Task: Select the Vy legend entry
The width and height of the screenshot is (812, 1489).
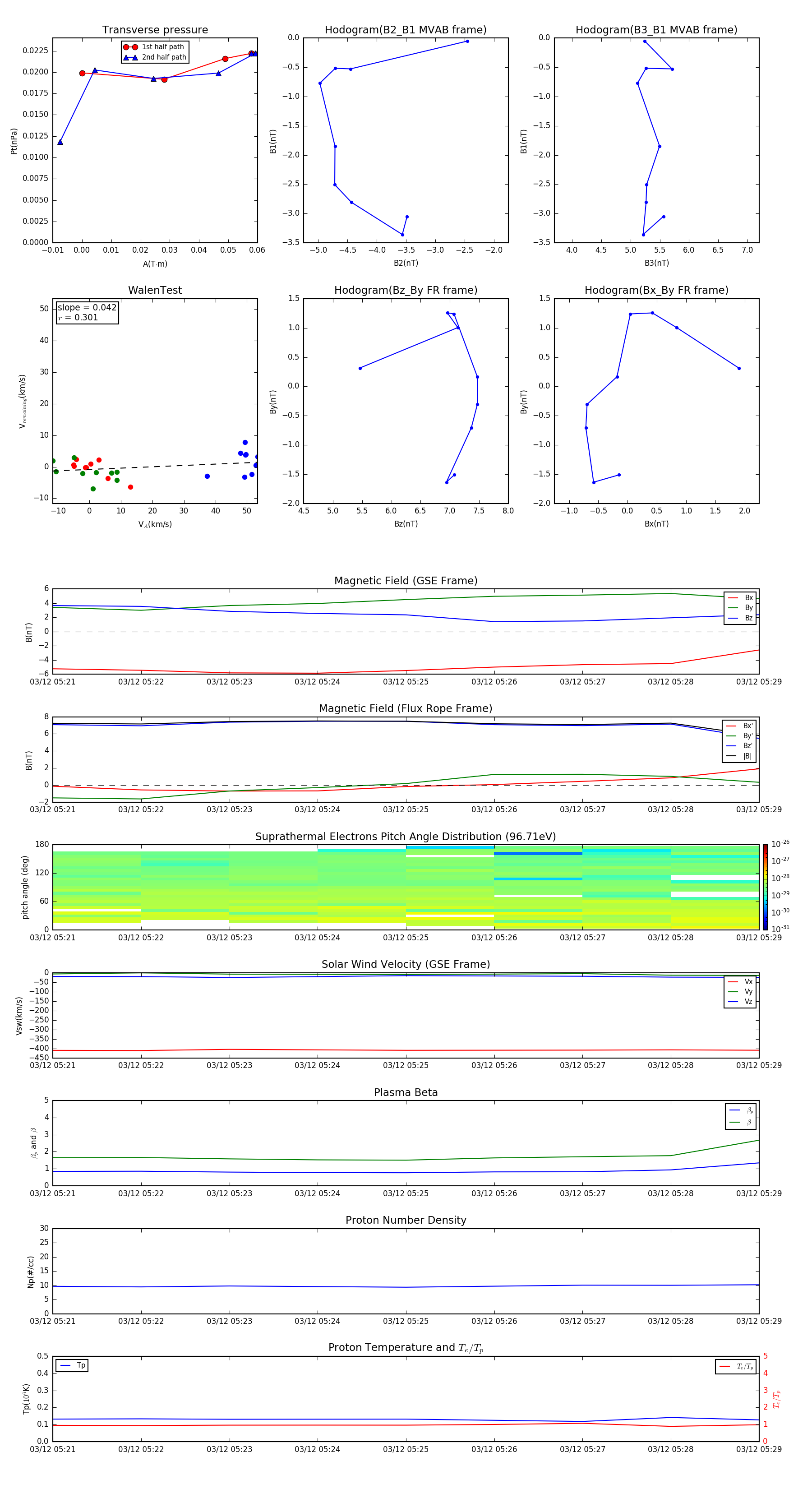Action: coord(740,992)
